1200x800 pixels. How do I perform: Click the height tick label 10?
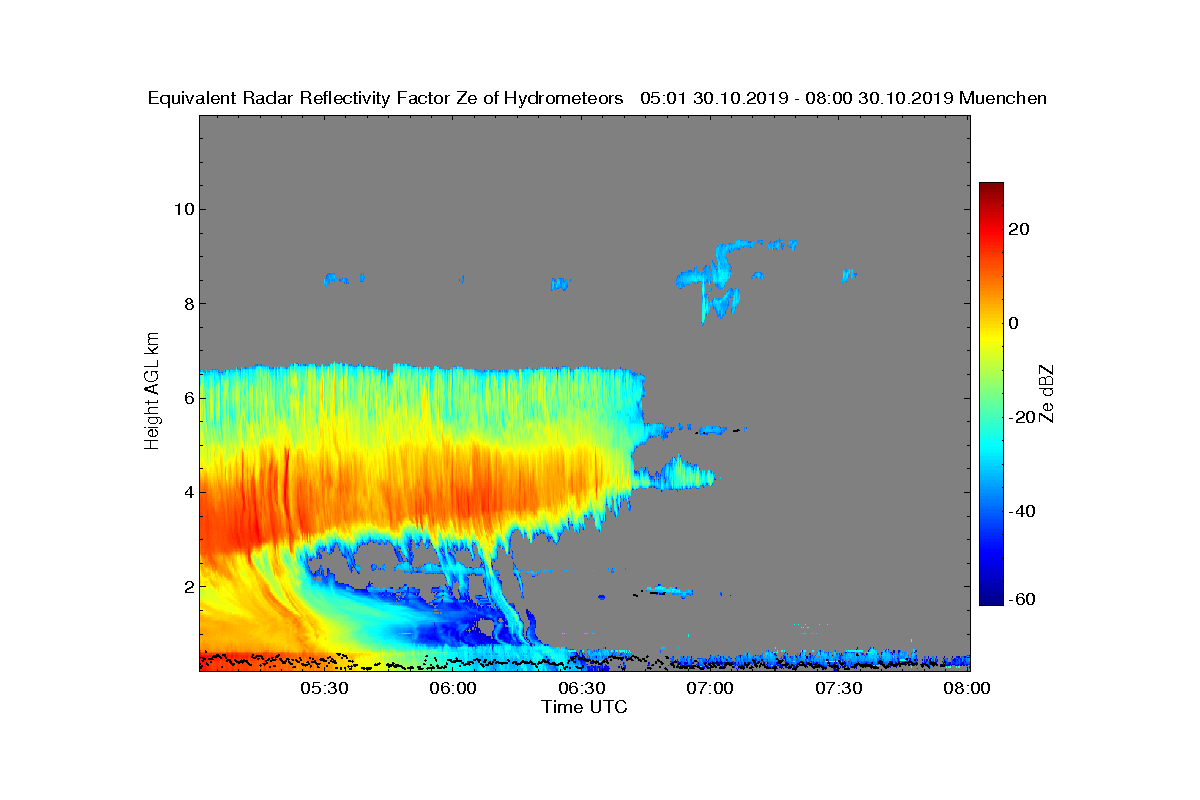[x=182, y=209]
